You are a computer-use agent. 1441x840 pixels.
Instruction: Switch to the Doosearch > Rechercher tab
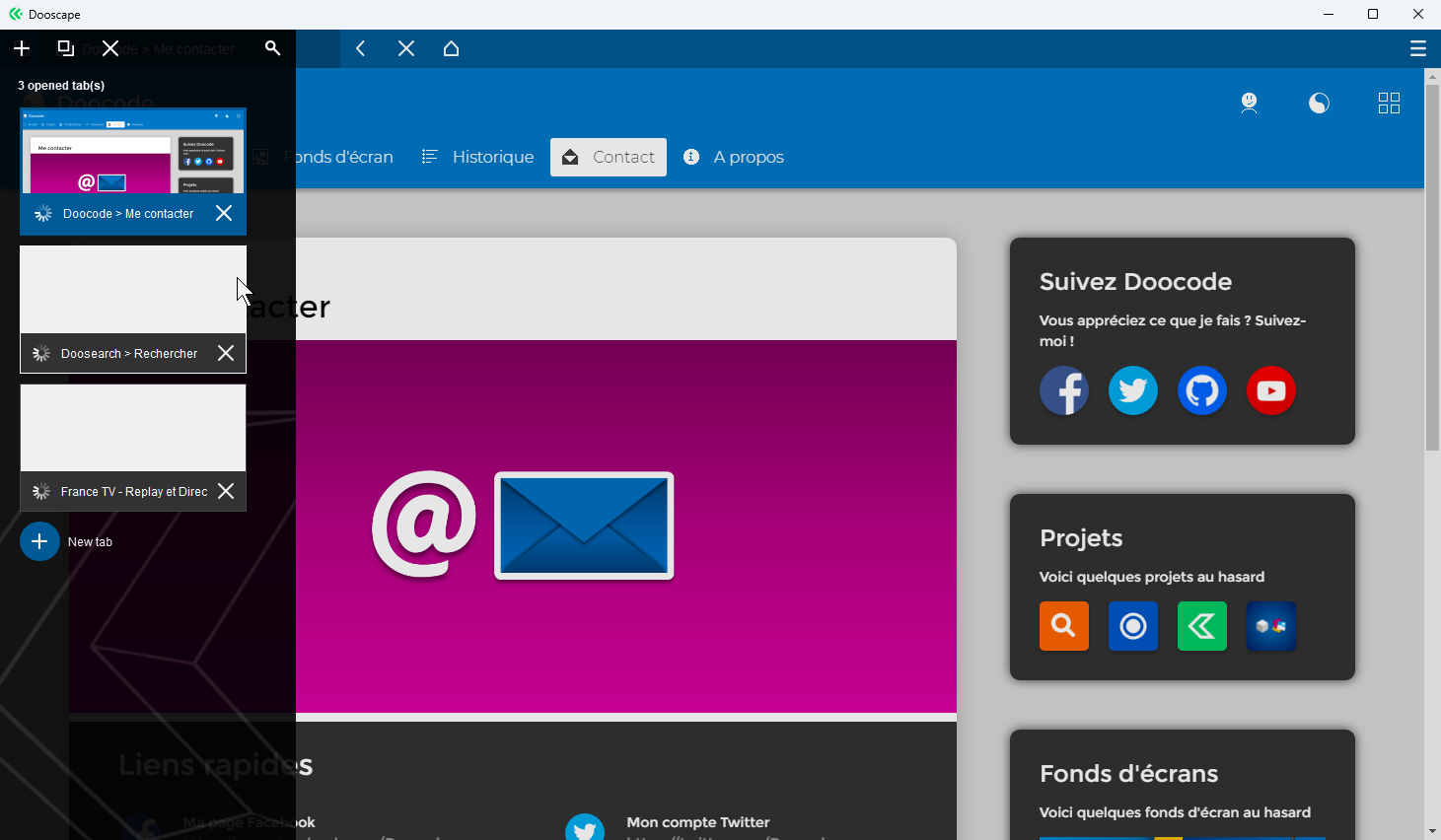pos(133,292)
